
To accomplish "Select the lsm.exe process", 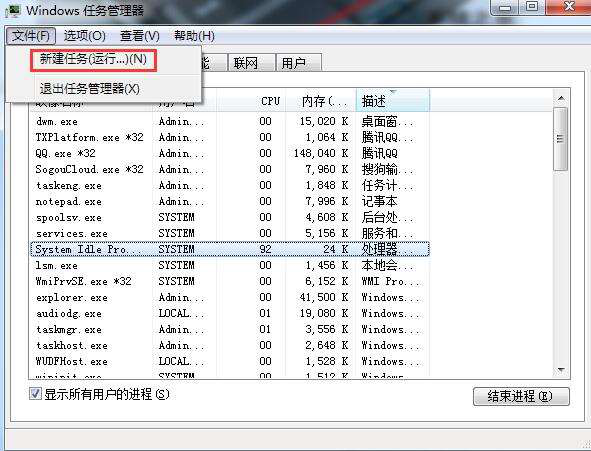I will coord(230,266).
